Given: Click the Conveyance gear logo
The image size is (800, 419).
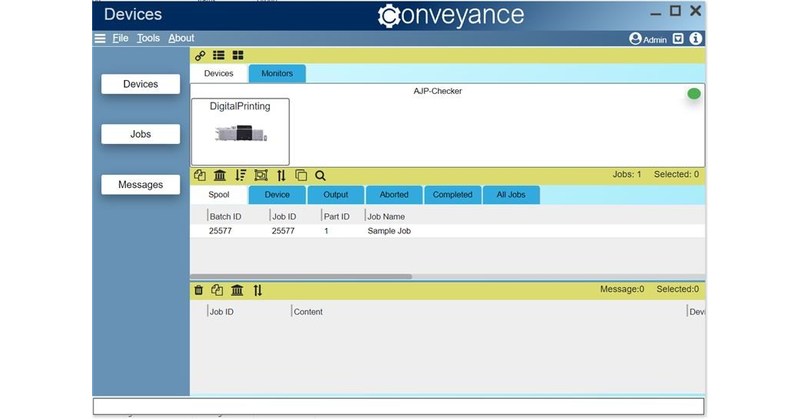Looking at the screenshot, I should tap(389, 16).
